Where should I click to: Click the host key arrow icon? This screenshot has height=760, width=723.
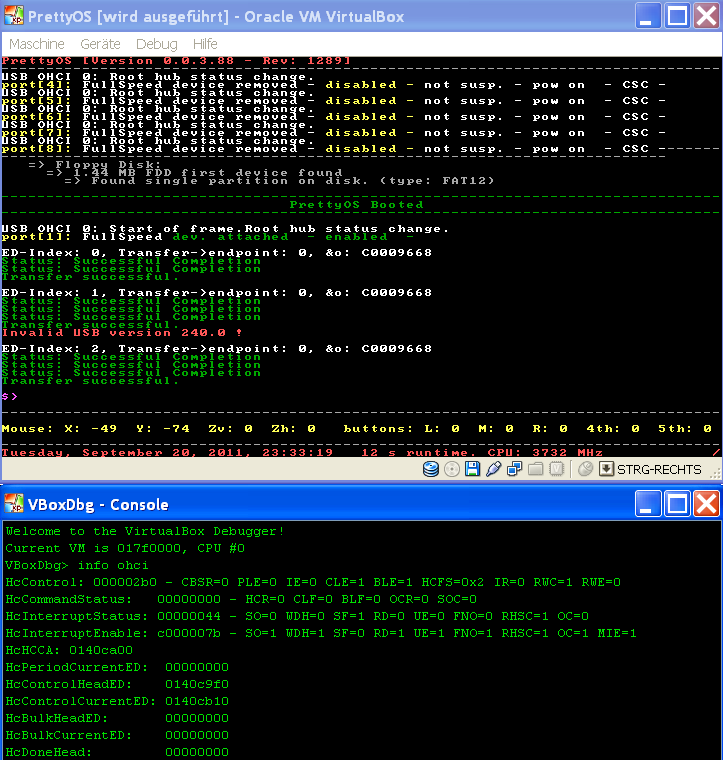point(606,469)
